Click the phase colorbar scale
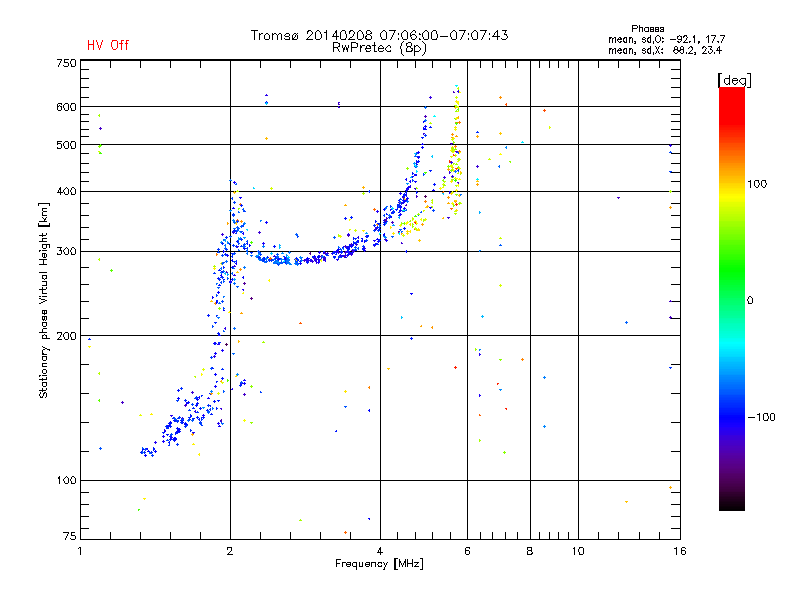800x600 pixels. (x=732, y=299)
